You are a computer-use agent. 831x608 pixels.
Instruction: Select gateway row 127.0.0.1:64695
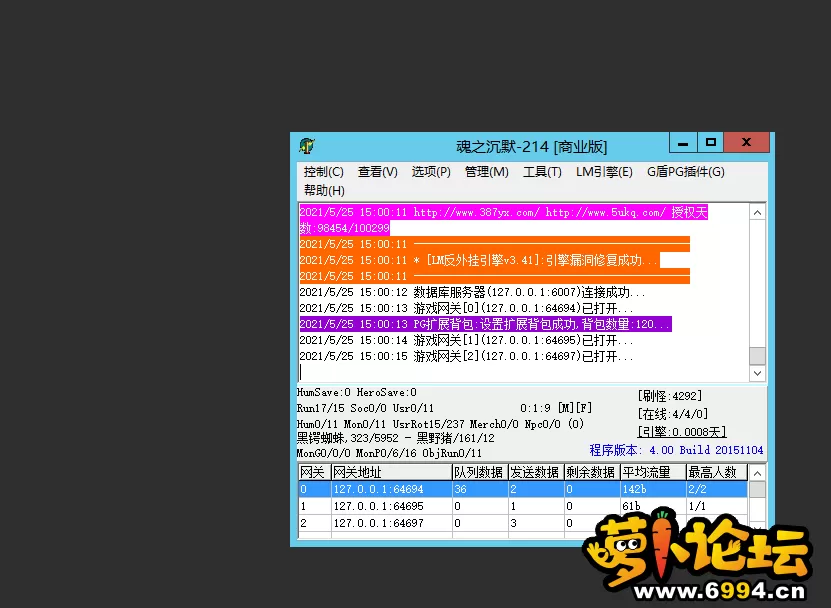[523, 506]
